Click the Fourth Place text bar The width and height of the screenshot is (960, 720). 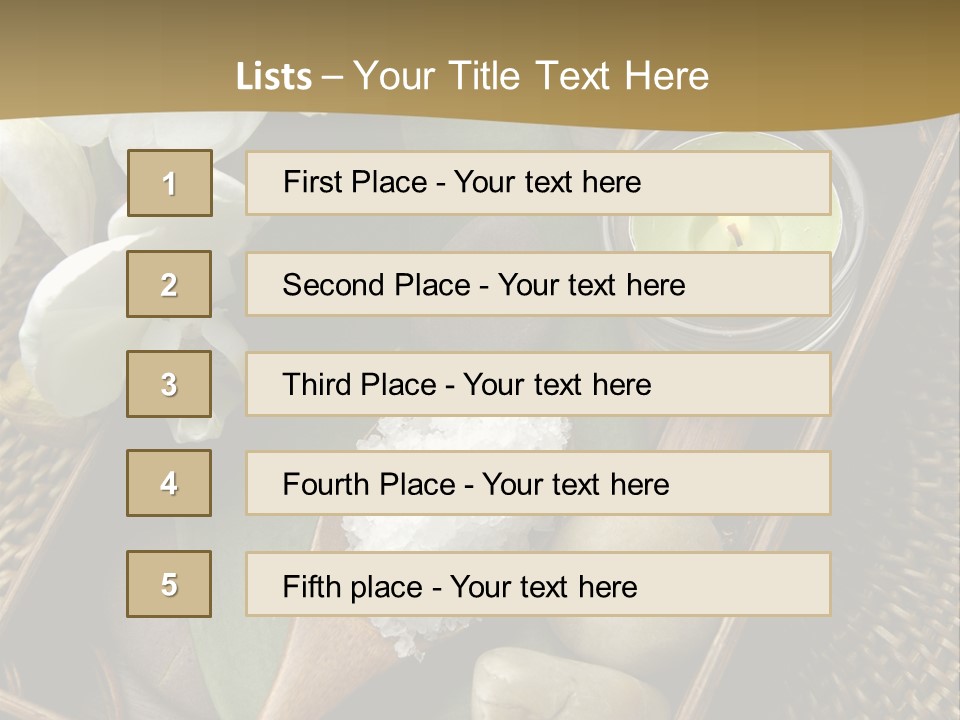click(538, 484)
